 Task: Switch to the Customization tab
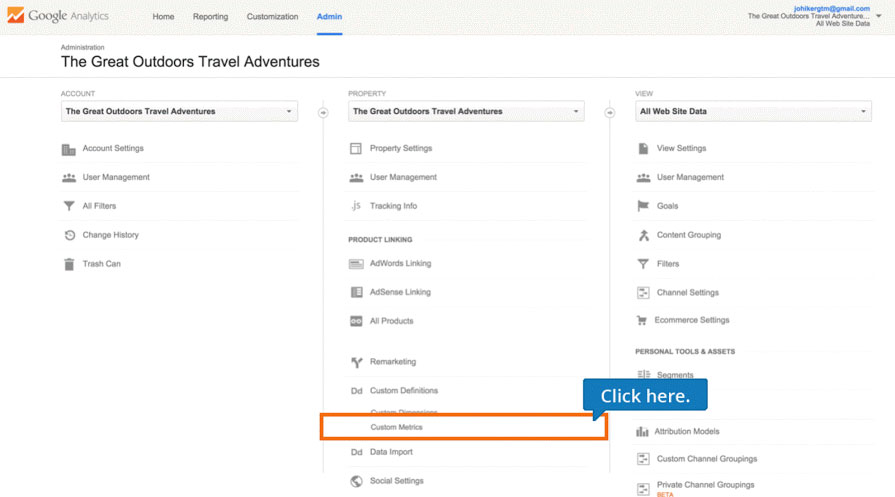(272, 17)
